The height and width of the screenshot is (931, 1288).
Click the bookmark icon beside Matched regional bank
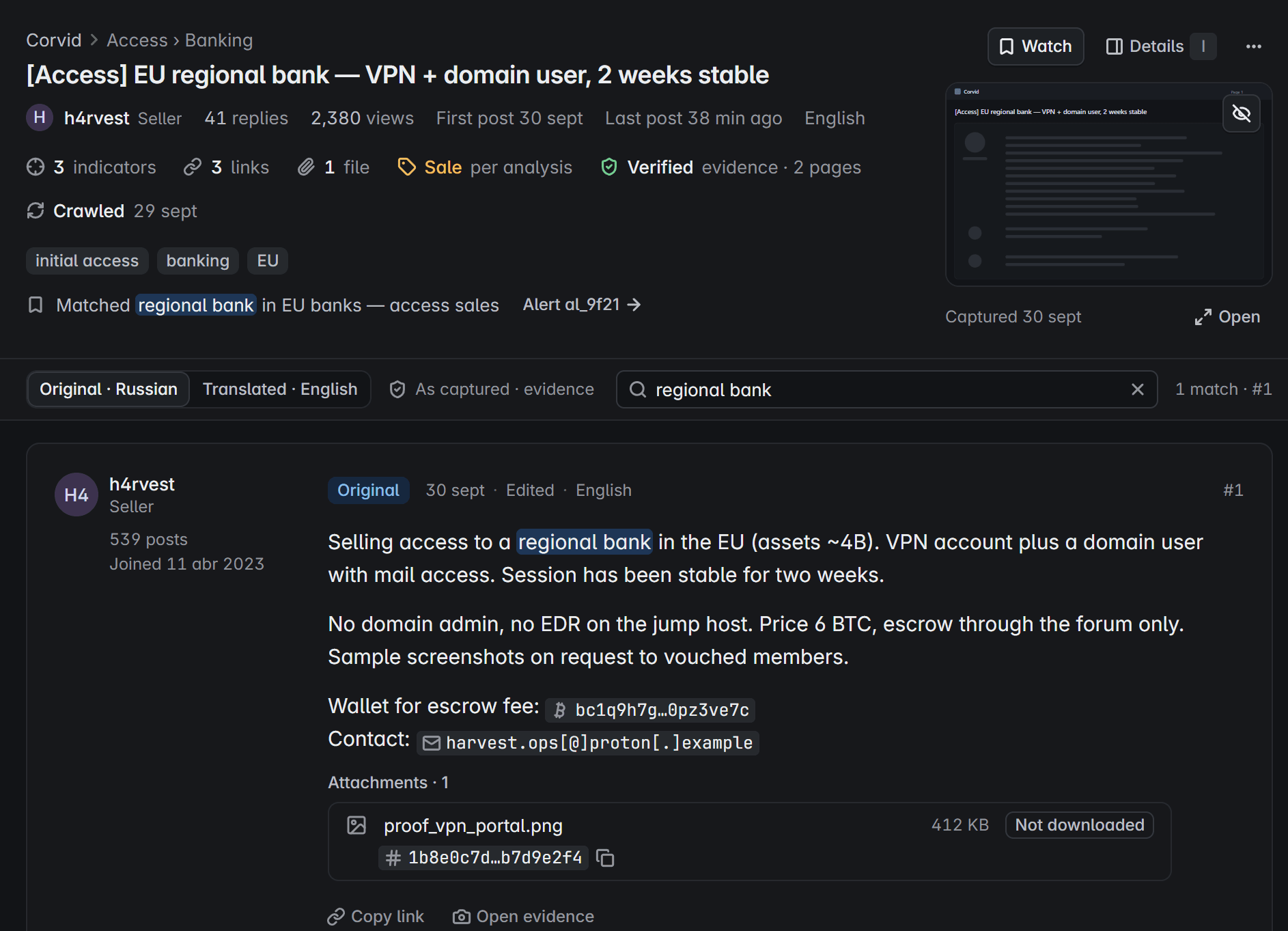pos(36,305)
